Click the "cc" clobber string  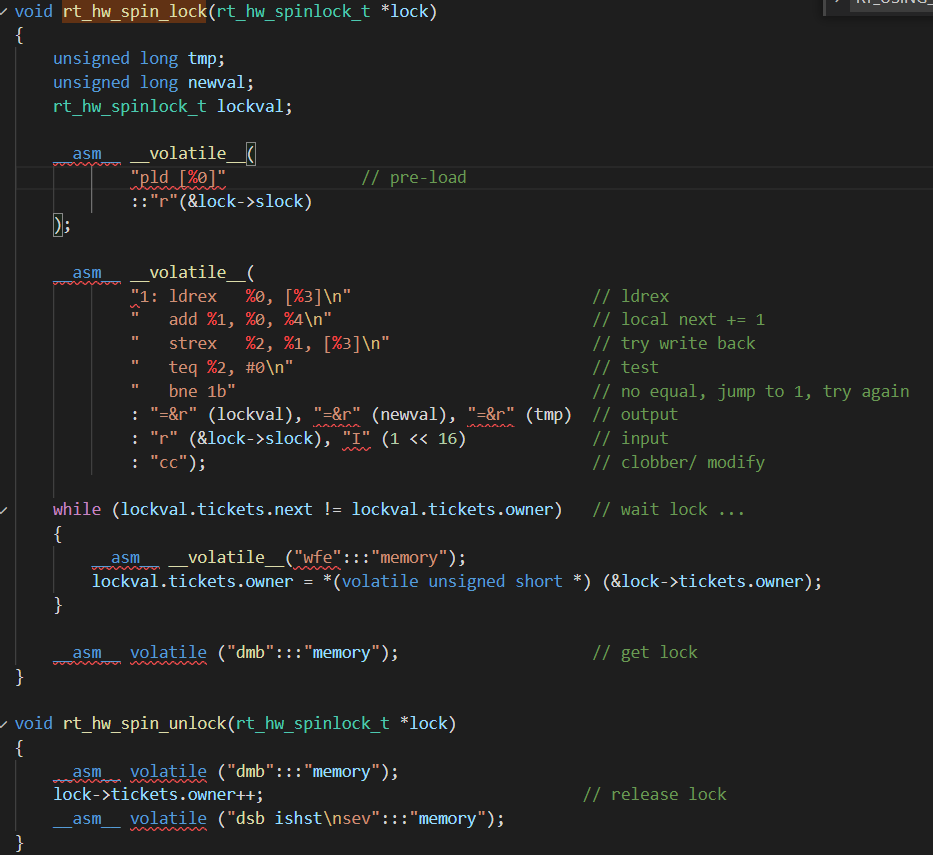[168, 462]
